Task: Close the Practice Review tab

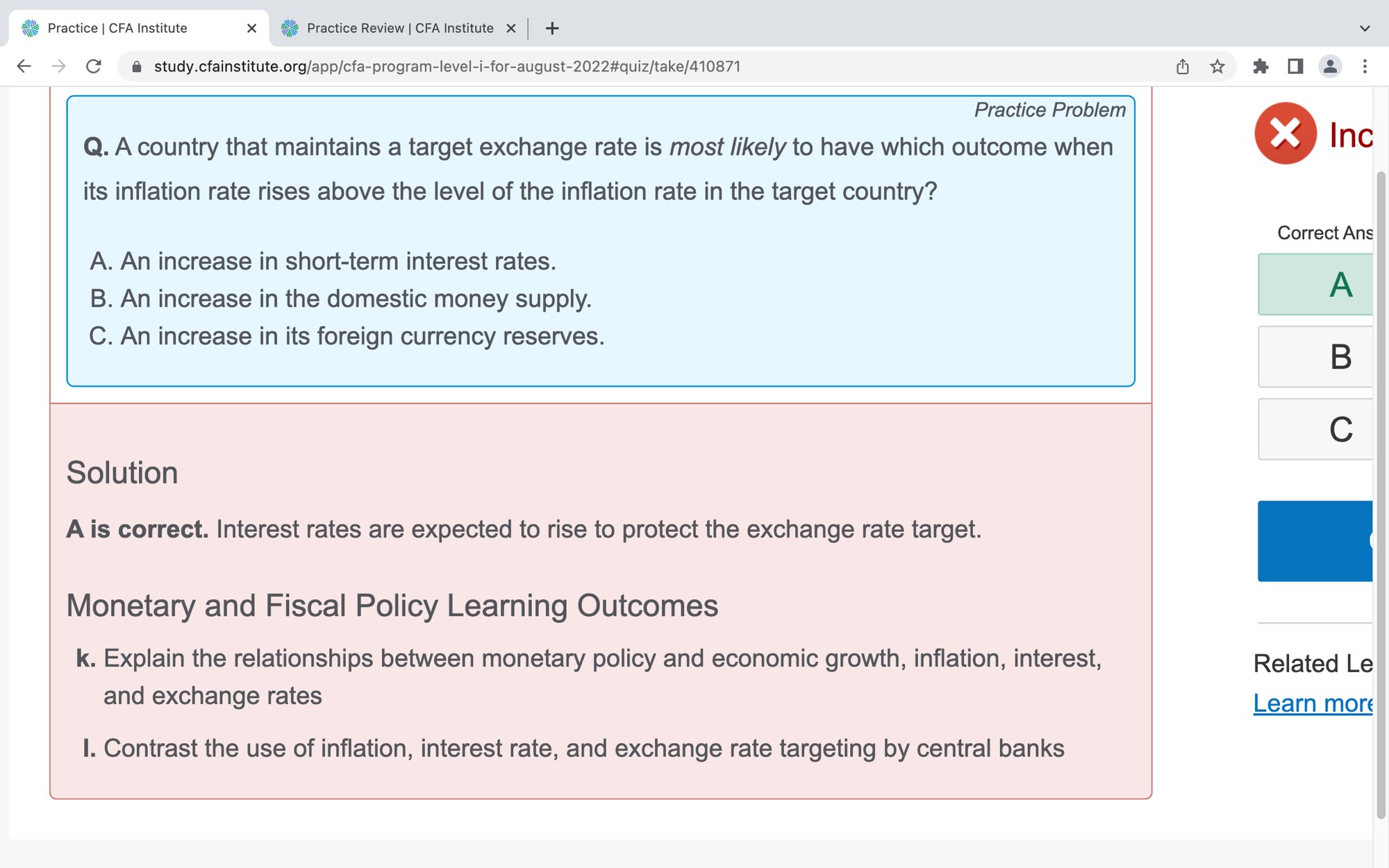Action: tap(511, 28)
